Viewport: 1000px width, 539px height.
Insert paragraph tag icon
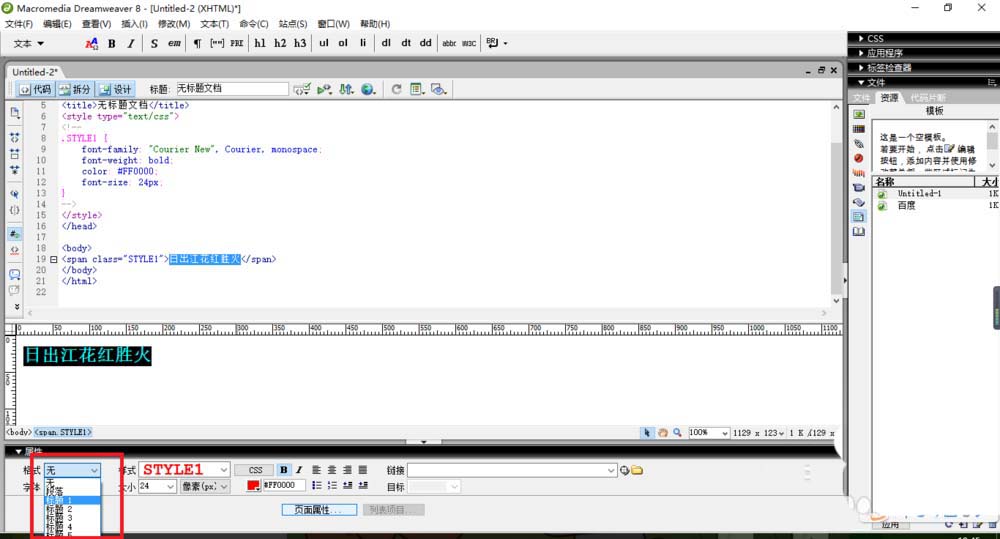click(197, 43)
